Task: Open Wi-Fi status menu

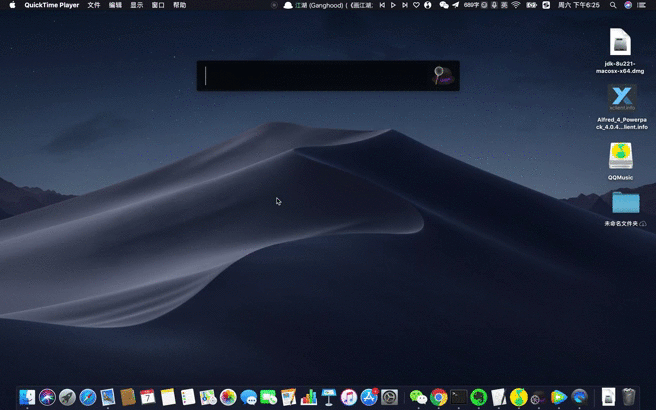Action: [x=516, y=5]
